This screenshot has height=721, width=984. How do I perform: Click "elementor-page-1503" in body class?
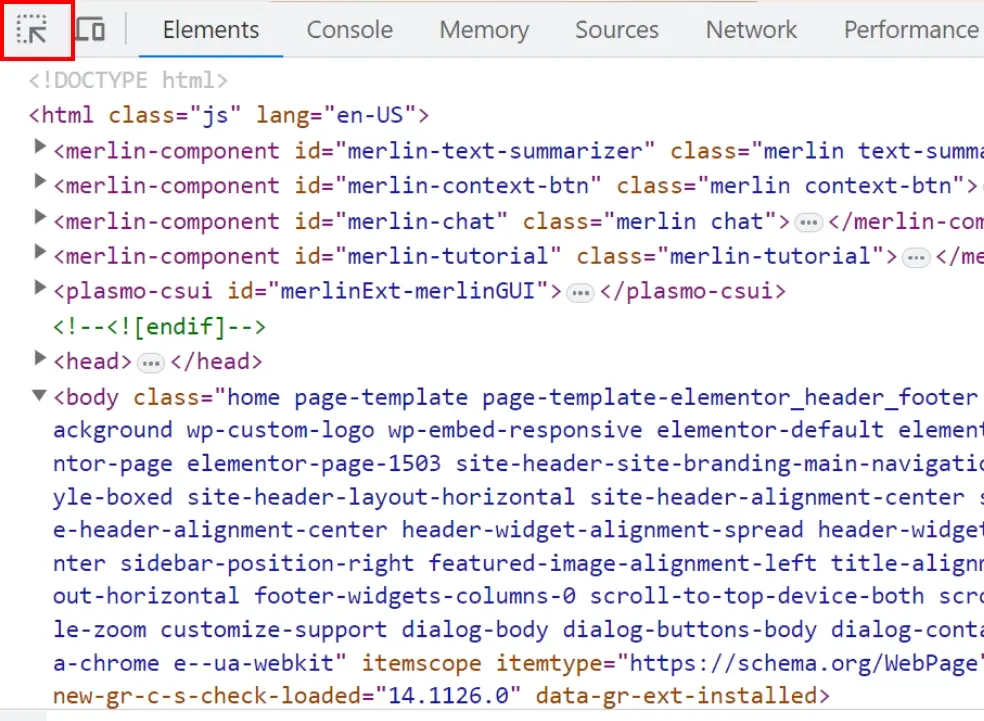314,464
